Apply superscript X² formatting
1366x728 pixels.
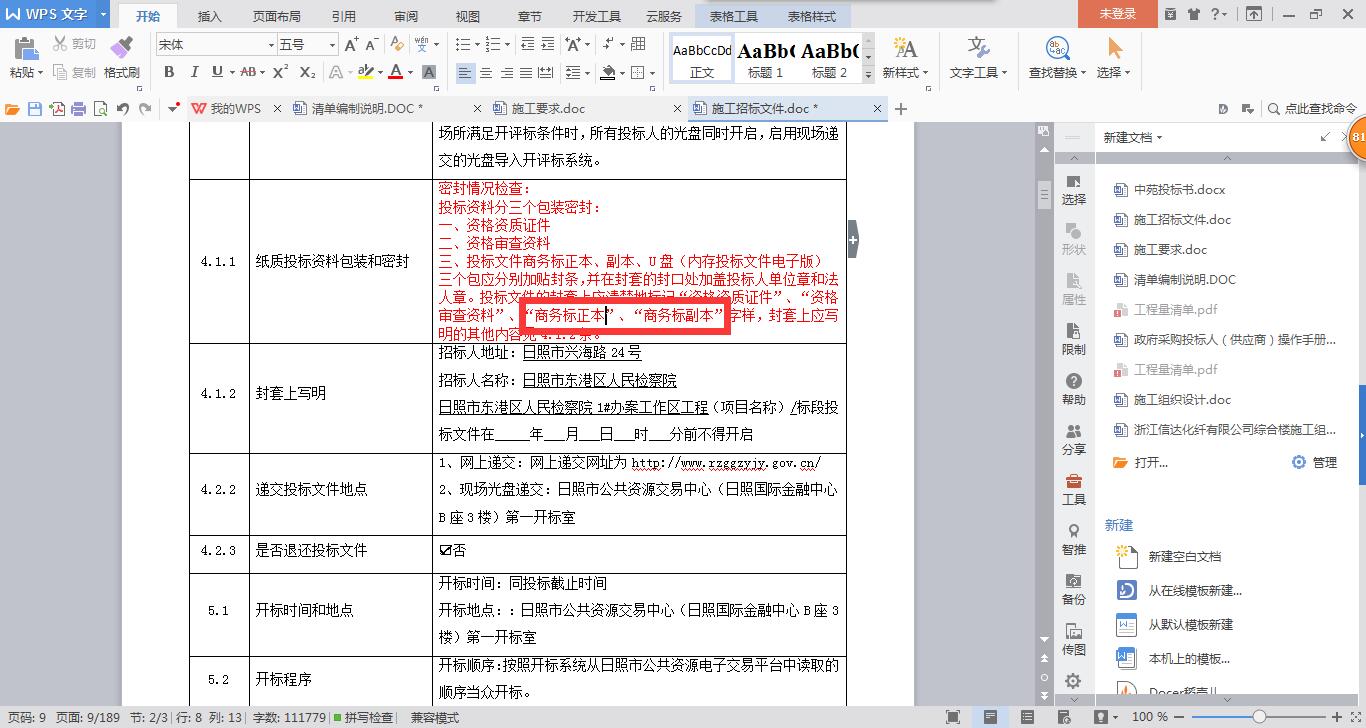point(281,72)
